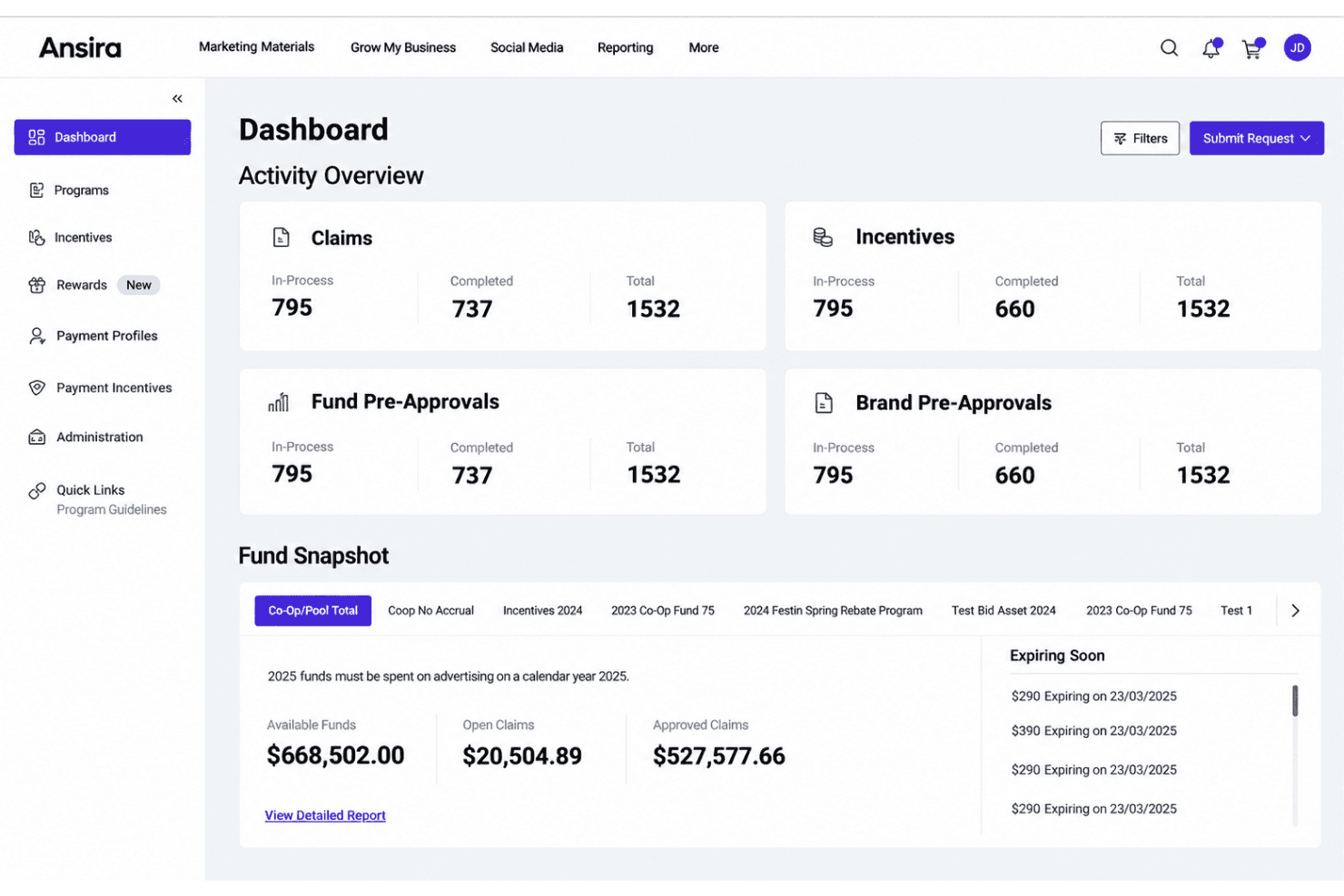Viewport: 1344px width, 896px height.
Task: Collapse the sidebar with the double chevron
Action: (x=177, y=98)
